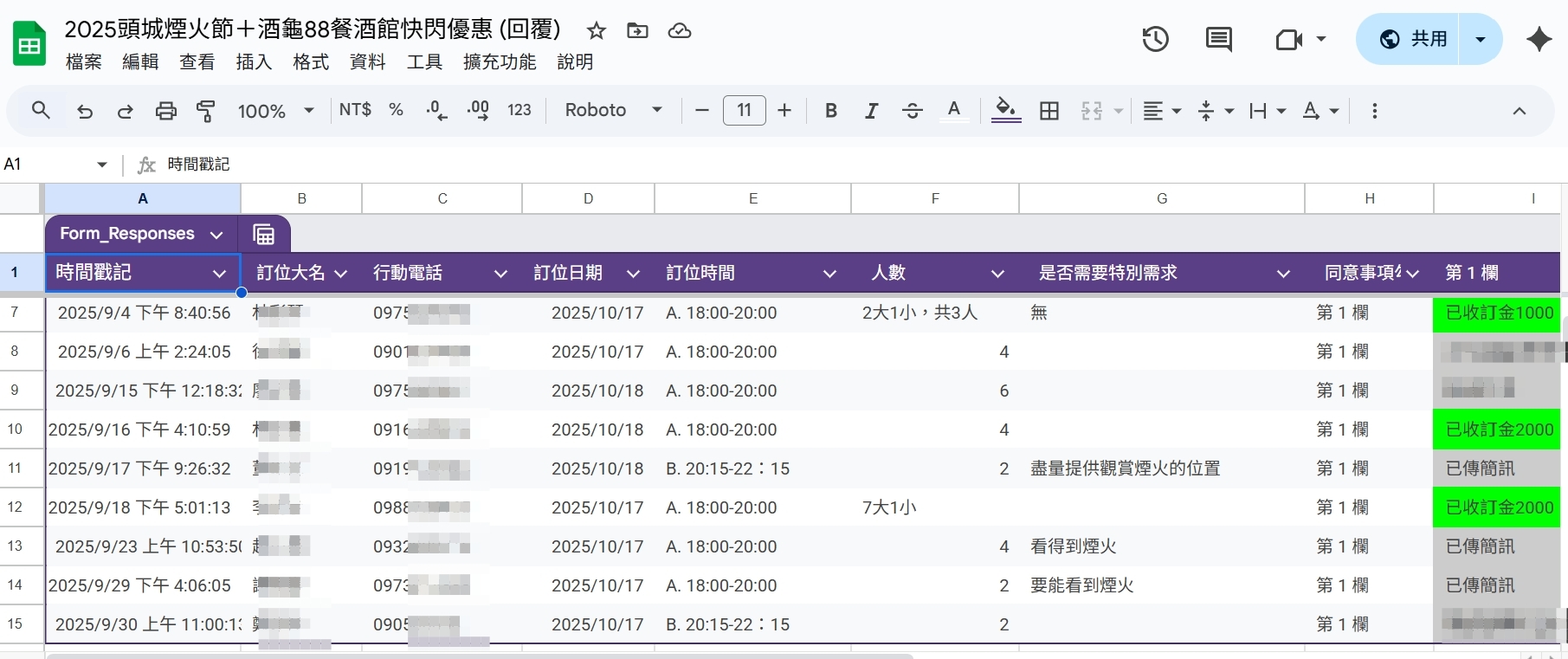Screen dimensions: 1568x659
Task: Open the Gemini sparkle assistant
Action: [x=1539, y=39]
